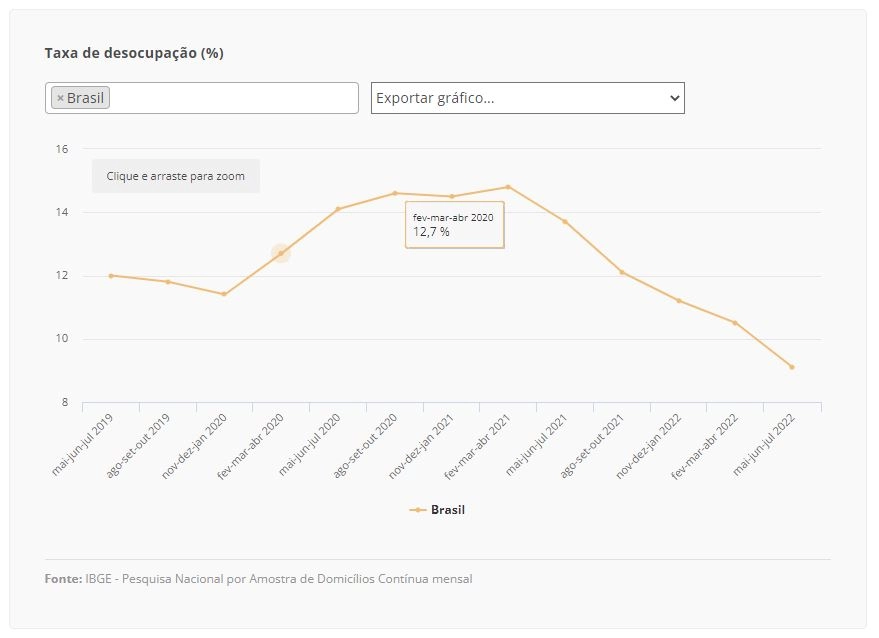
Task: Select the mai-jun-jul 2022 last data point
Action: coord(792,367)
